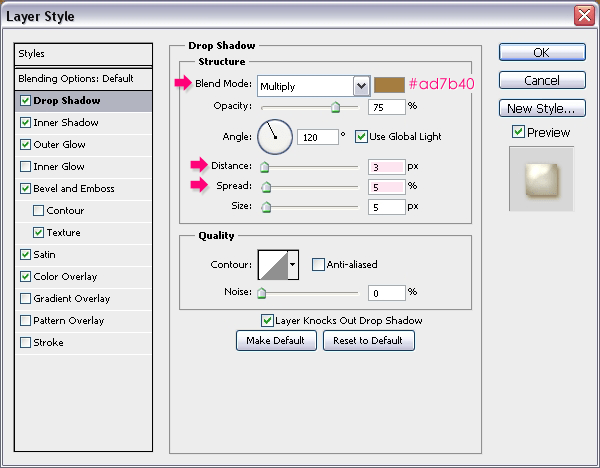Uncheck Layer Knocks Out Drop Shadow
600x468 pixels.
click(x=267, y=321)
